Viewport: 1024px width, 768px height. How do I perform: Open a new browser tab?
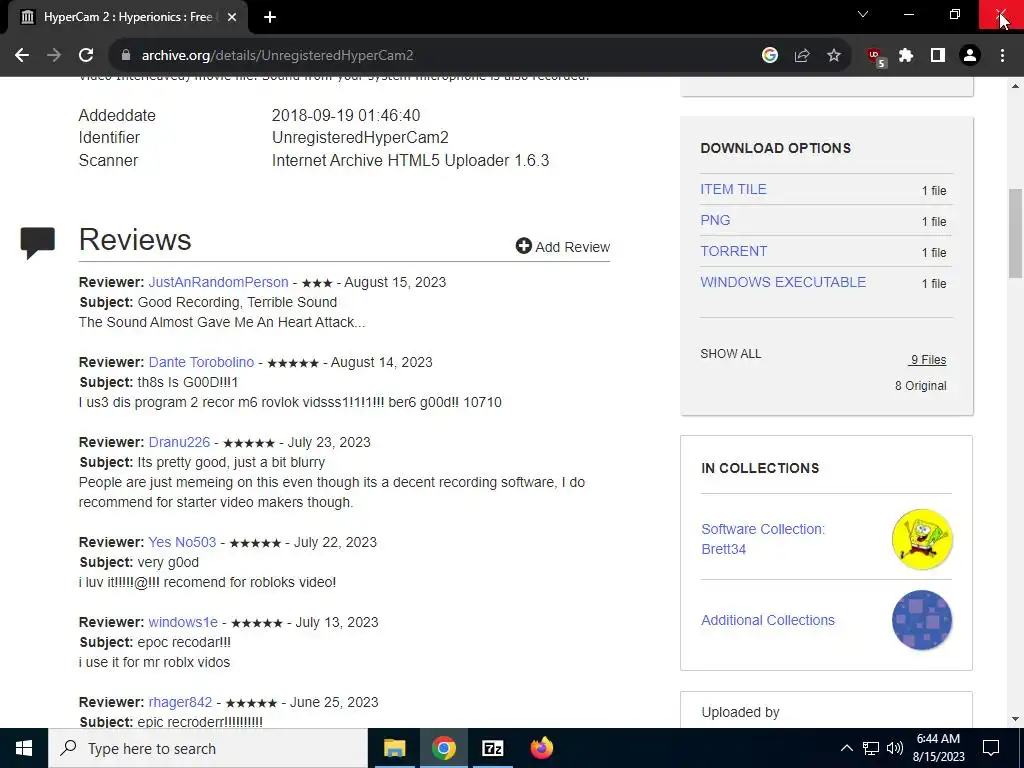tap(270, 17)
